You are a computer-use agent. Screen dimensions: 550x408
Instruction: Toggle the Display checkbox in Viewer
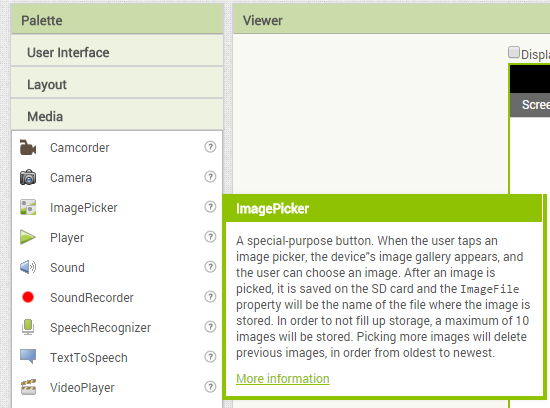pos(514,52)
